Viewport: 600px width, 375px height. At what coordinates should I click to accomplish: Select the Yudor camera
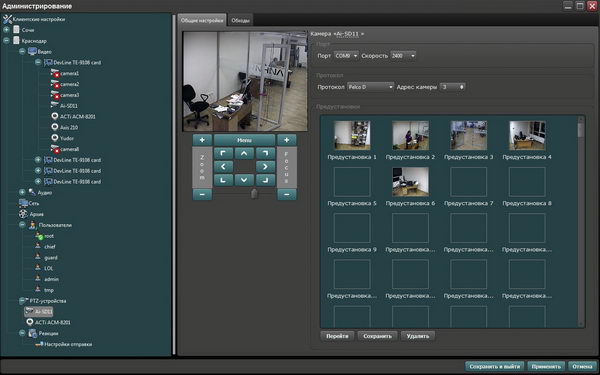tap(67, 138)
